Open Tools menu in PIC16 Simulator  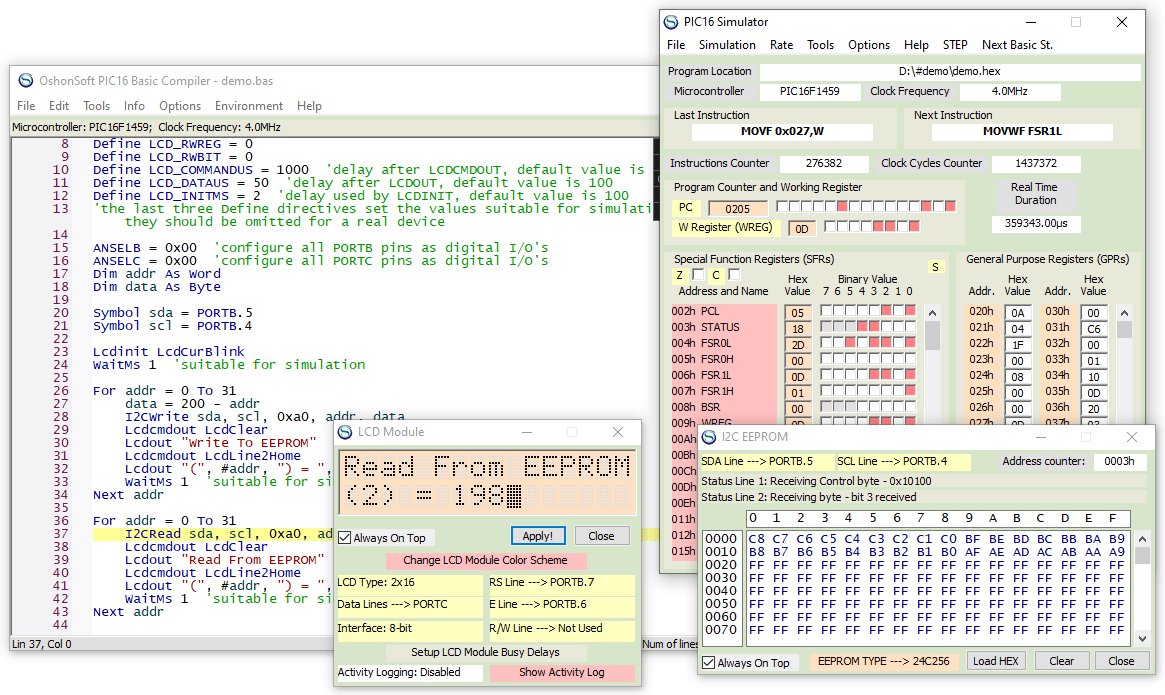820,45
